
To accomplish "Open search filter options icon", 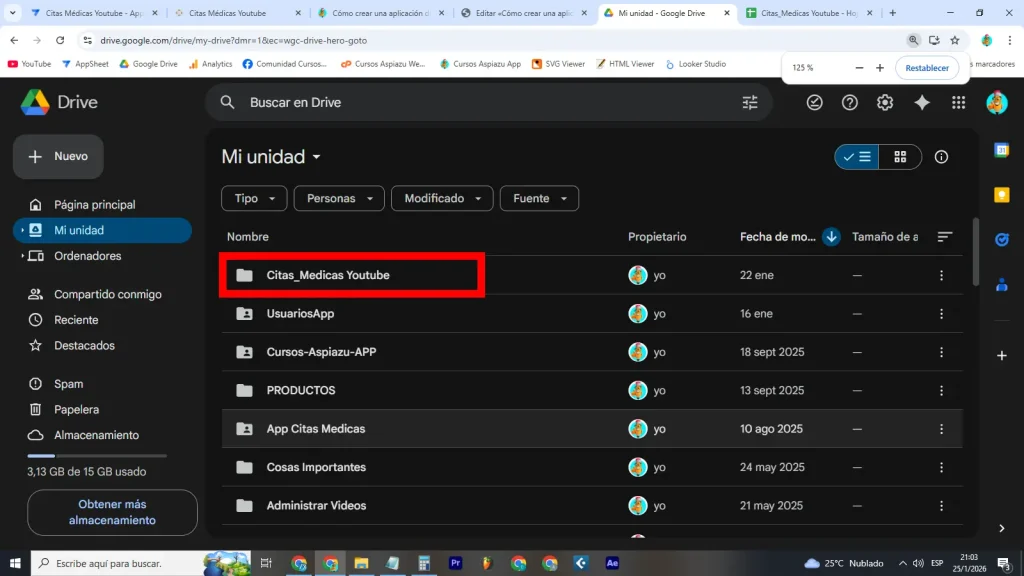I will tap(750, 102).
